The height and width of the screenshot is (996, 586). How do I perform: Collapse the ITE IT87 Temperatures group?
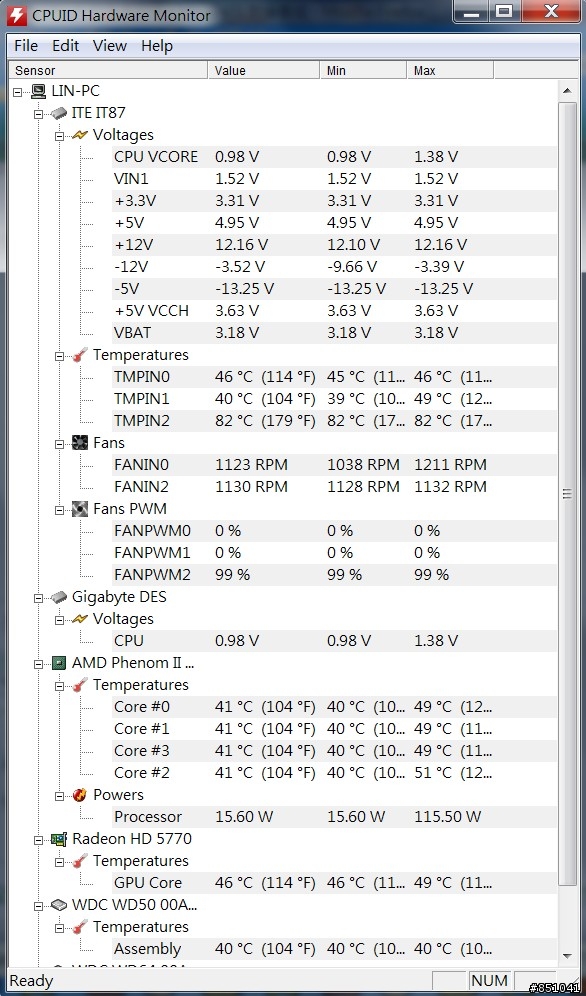coord(60,356)
